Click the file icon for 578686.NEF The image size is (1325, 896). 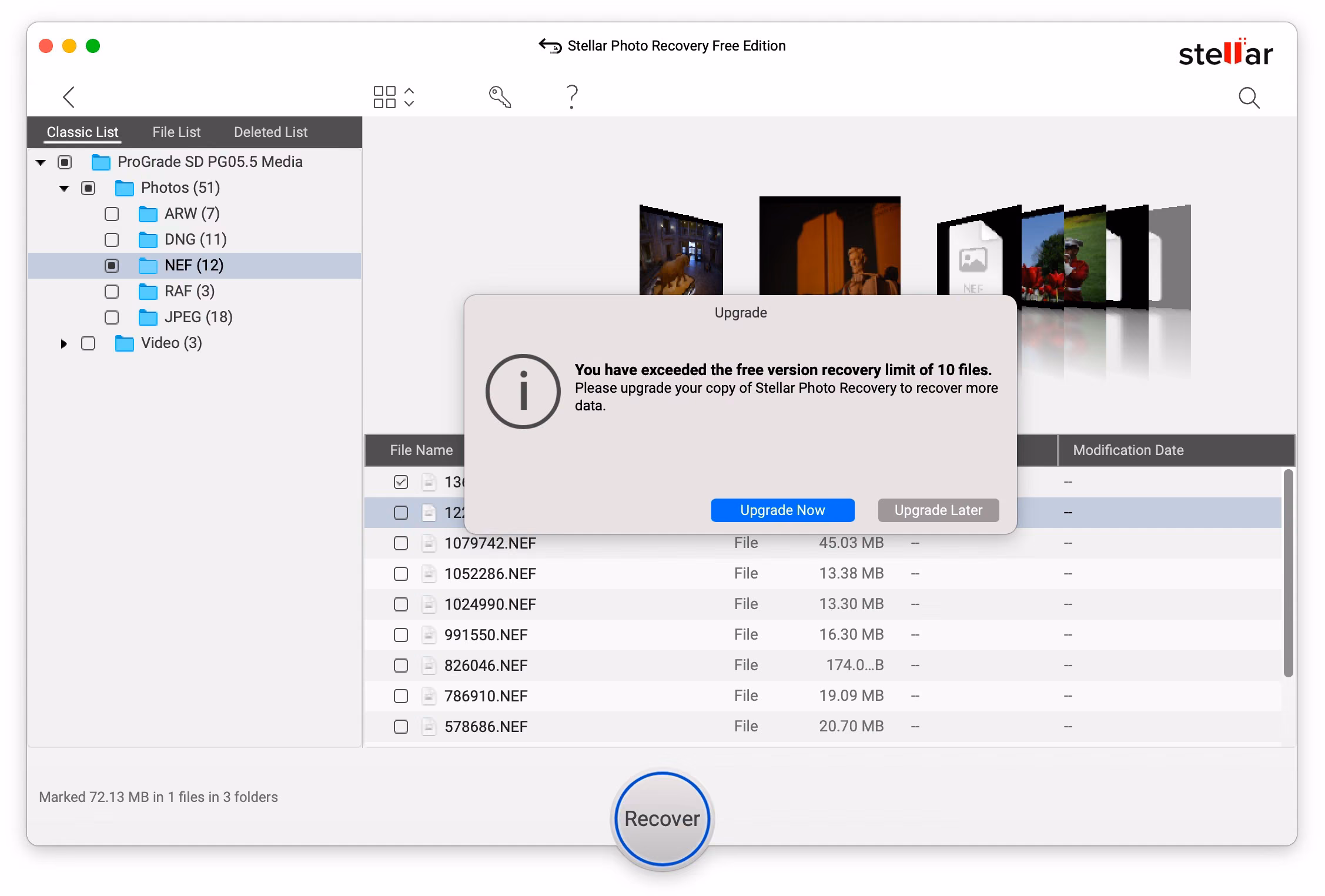[429, 727]
